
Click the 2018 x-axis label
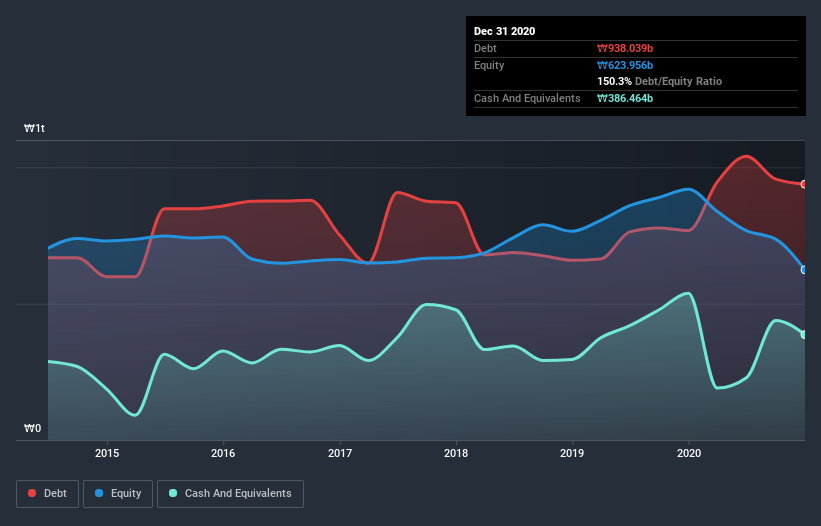coord(456,453)
